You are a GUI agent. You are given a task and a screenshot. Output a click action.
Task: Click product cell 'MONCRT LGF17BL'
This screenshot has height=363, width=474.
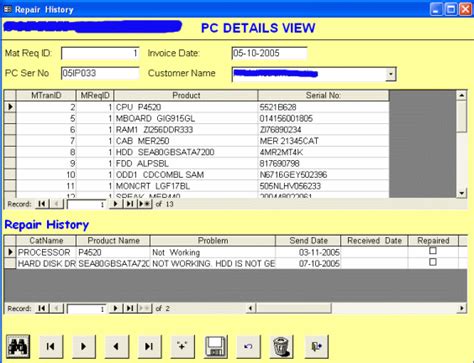tap(186, 186)
